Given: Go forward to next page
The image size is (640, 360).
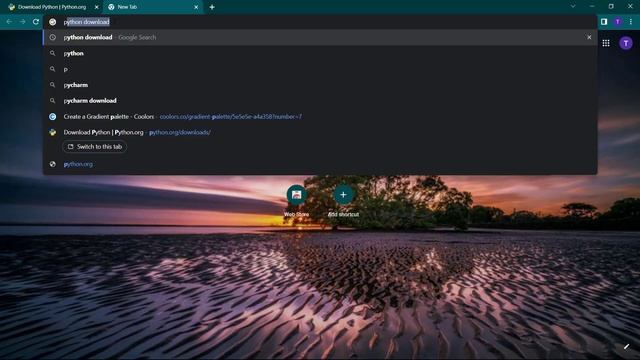Looking at the screenshot, I should (x=22, y=22).
